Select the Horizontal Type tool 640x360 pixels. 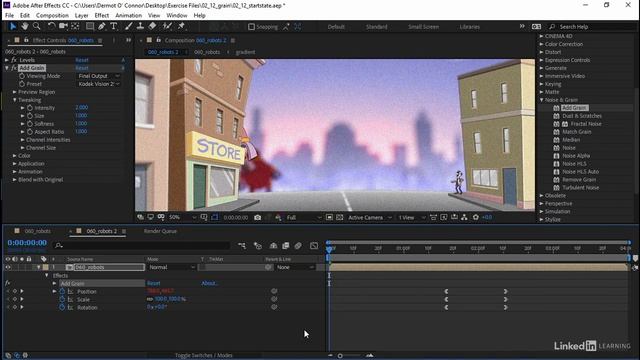(114, 27)
